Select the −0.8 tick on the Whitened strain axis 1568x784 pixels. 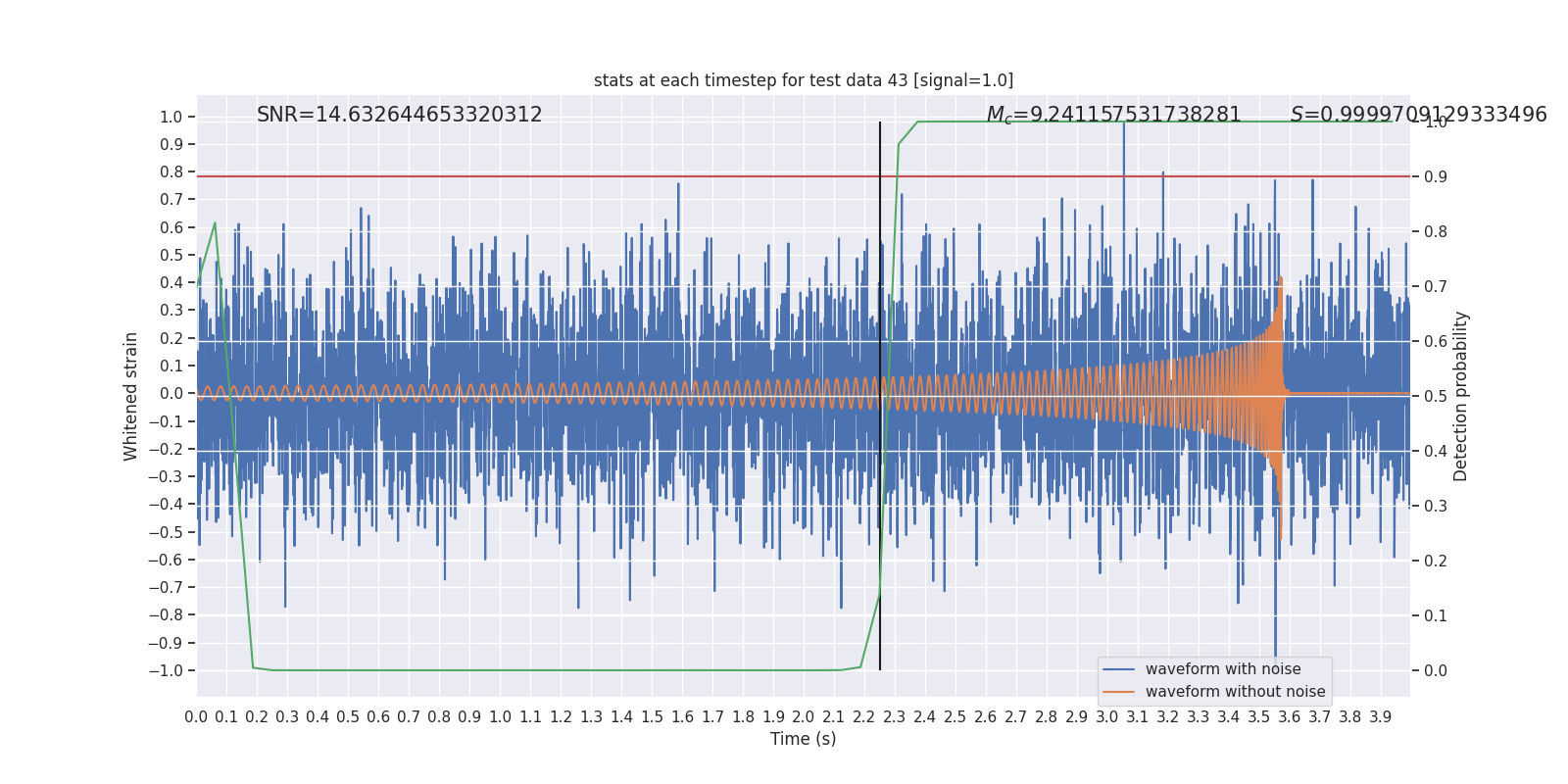pos(166,615)
